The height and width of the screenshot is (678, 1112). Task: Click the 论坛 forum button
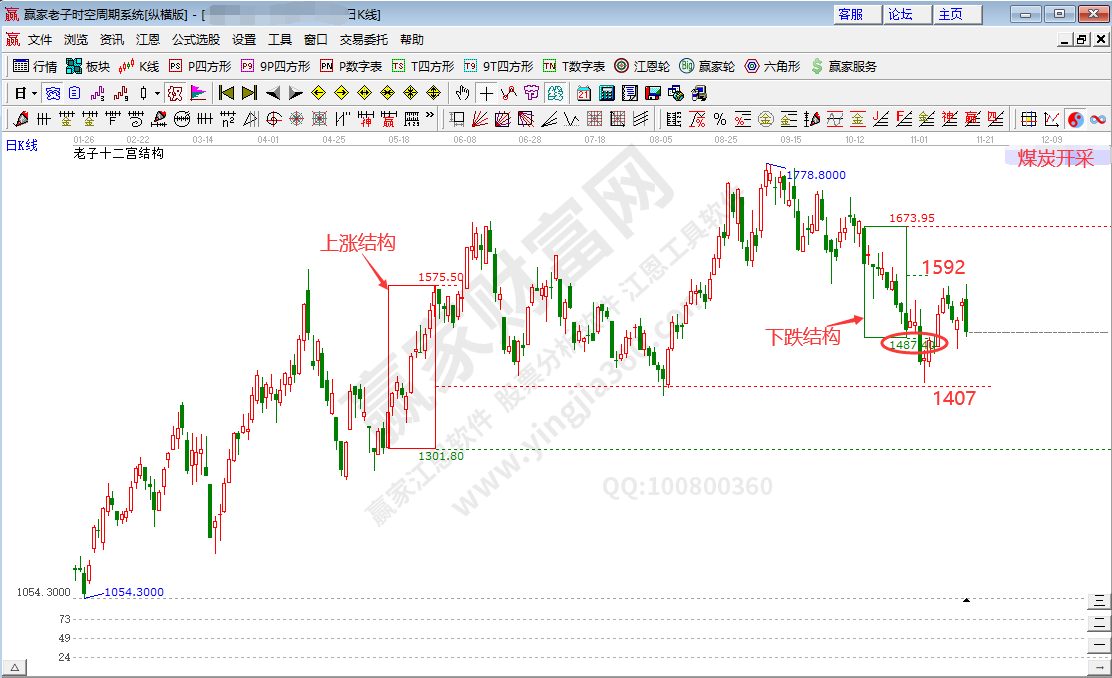pos(900,14)
